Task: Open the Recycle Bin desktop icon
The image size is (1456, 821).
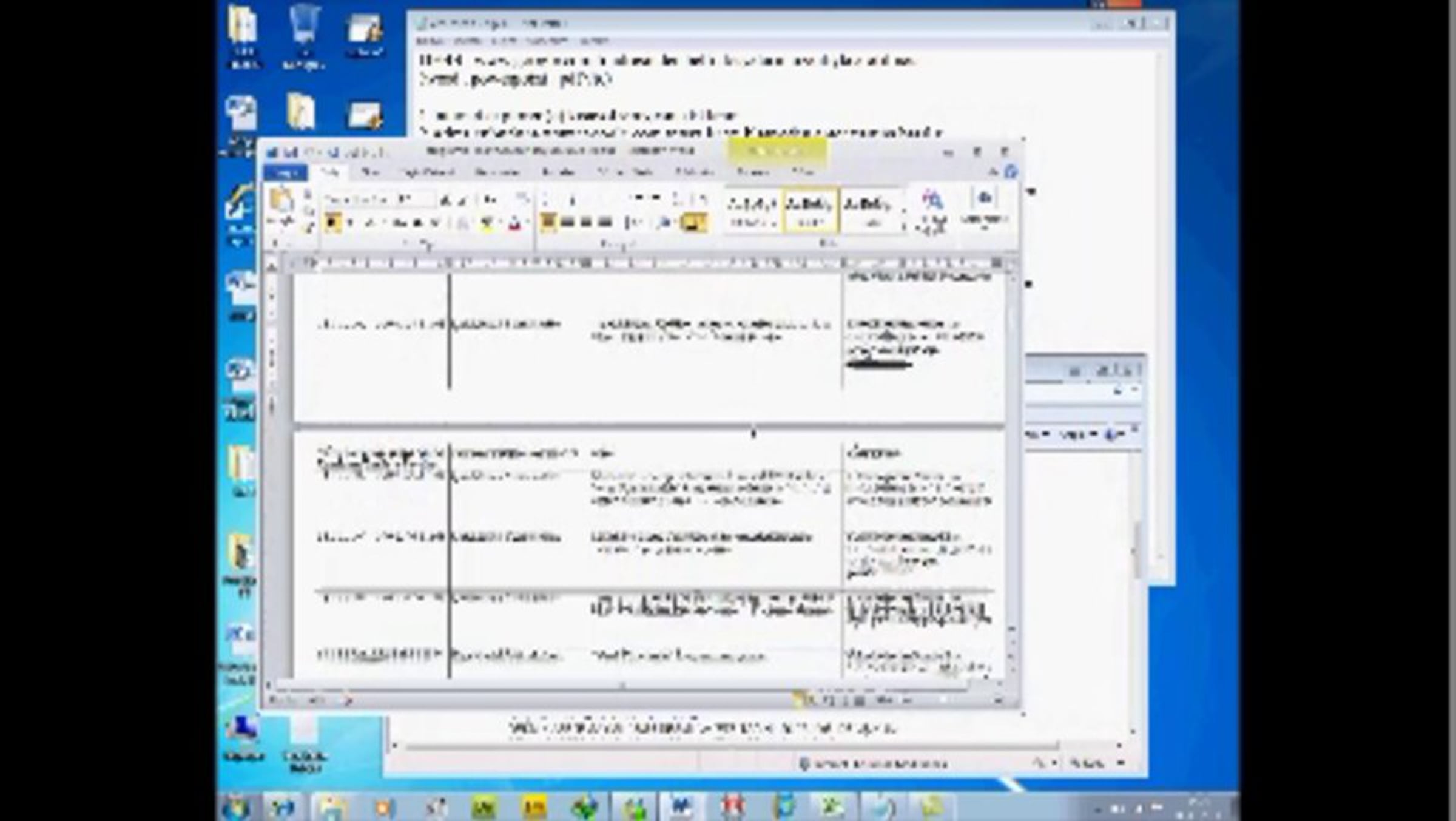Action: point(303,36)
